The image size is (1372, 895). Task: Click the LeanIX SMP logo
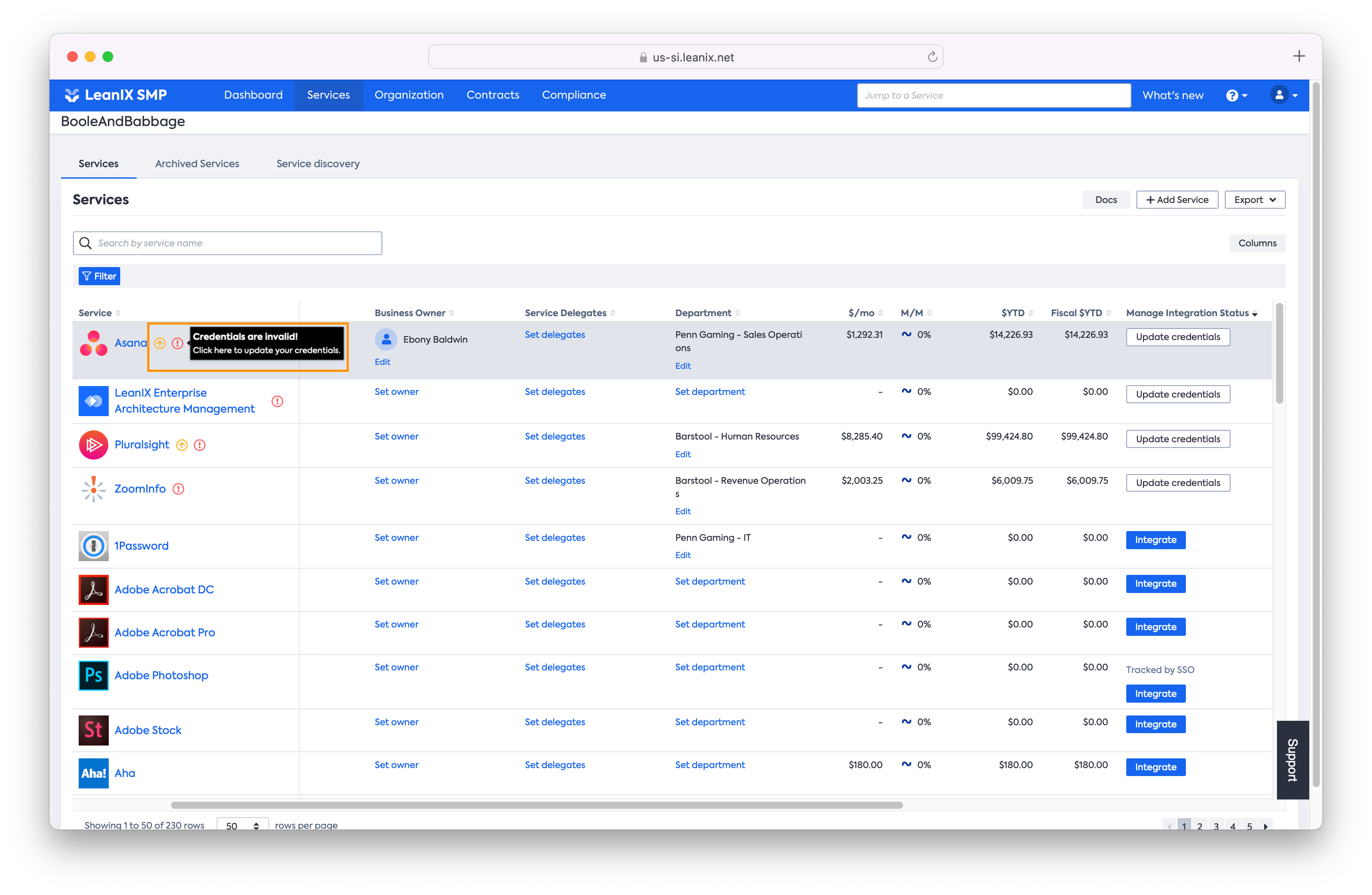115,95
